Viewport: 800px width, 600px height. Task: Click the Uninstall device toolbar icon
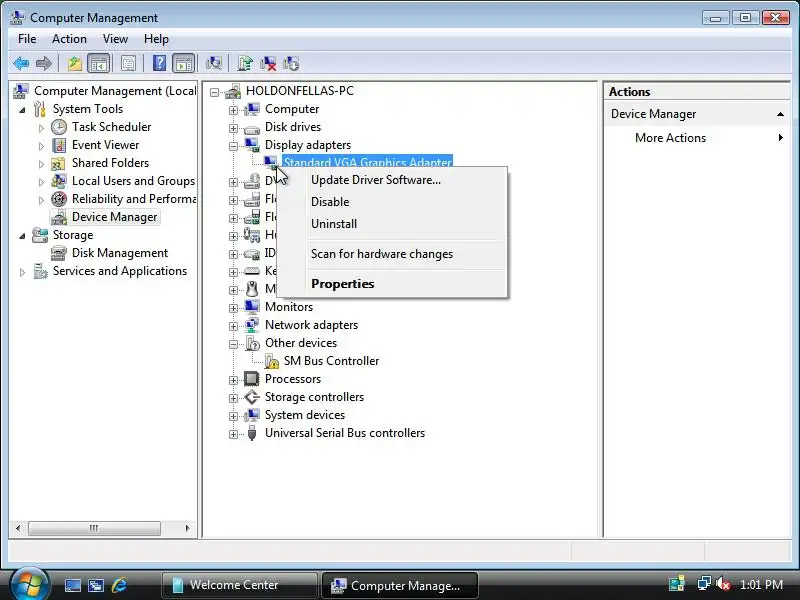tap(291, 64)
